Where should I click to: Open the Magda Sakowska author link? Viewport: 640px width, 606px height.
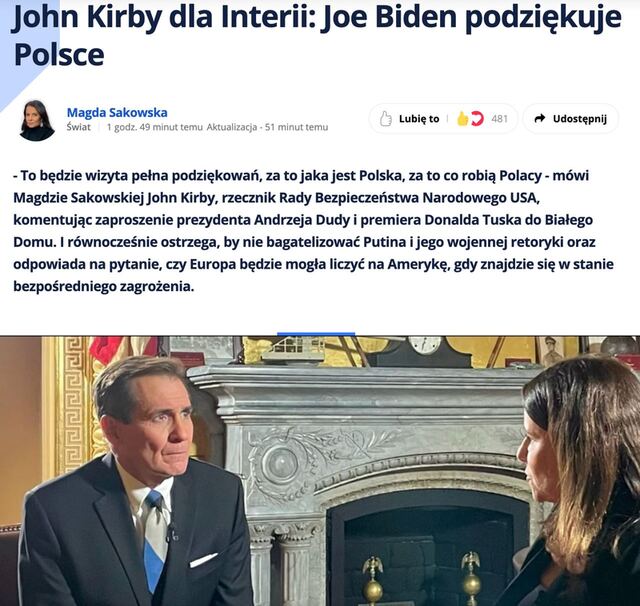(117, 112)
